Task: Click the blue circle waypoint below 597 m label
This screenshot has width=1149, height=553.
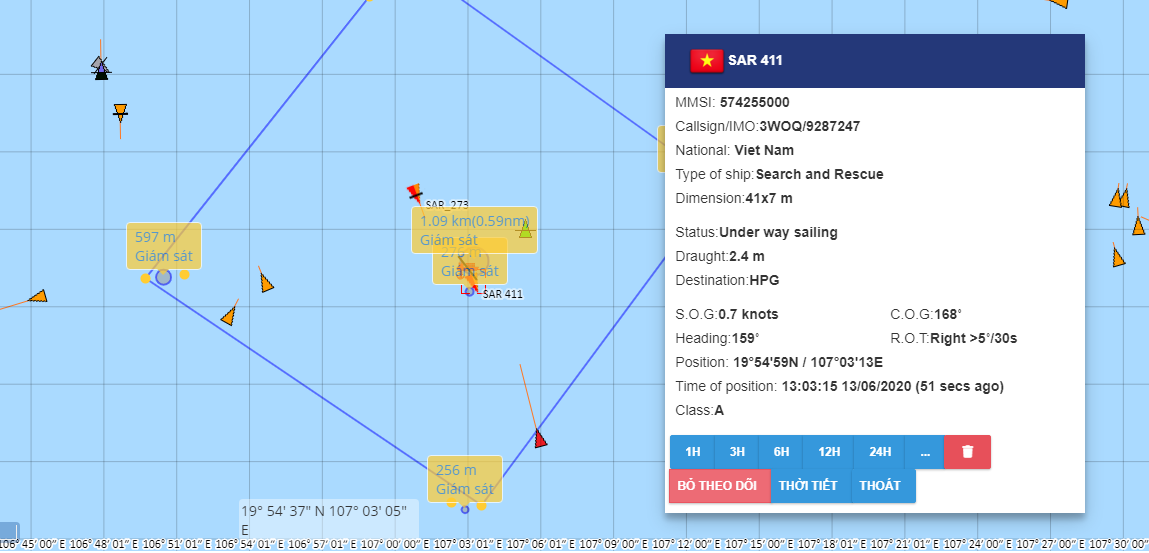Action: [x=163, y=276]
